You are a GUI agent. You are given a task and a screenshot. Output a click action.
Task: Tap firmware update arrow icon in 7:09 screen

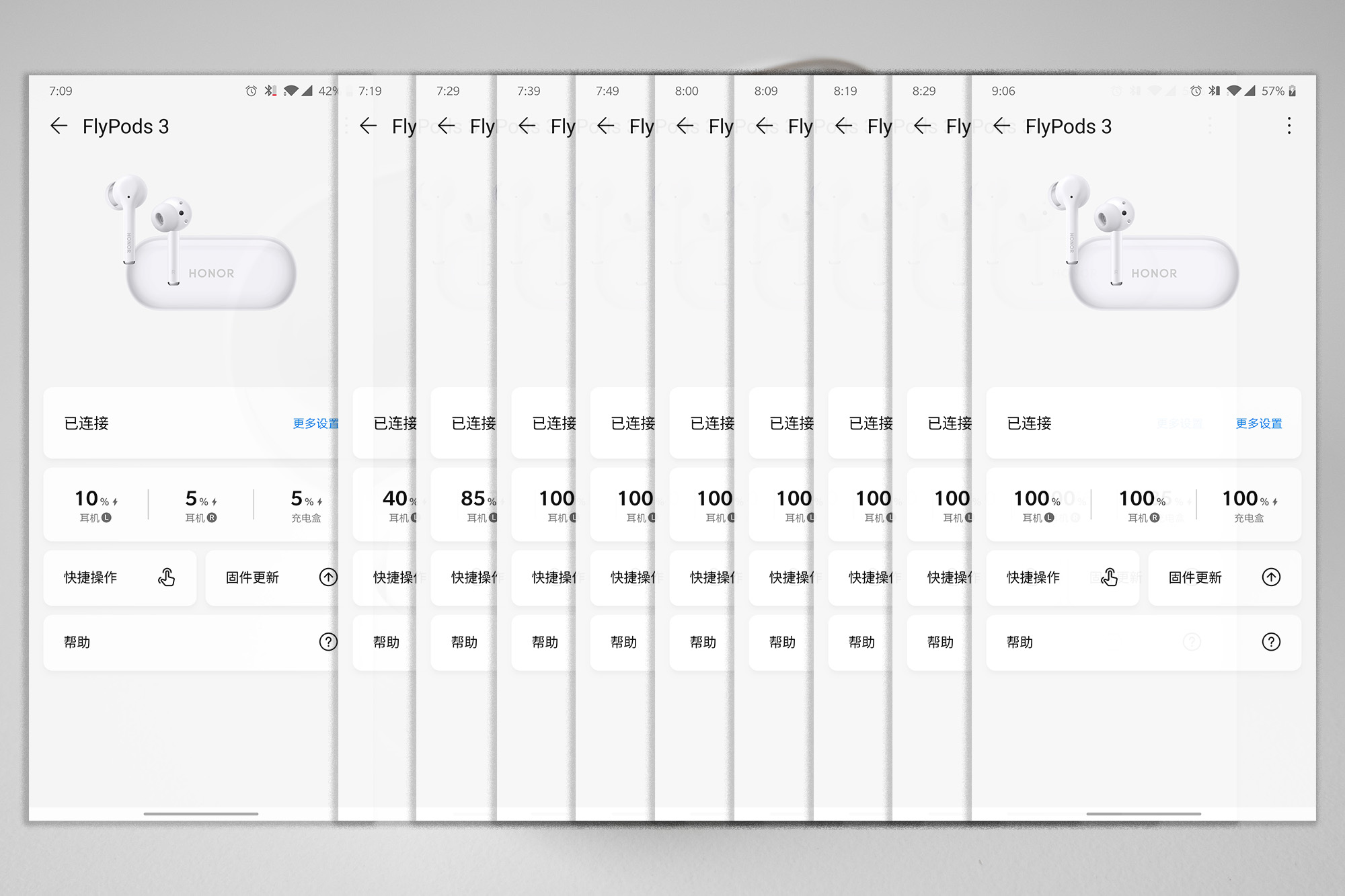point(328,577)
